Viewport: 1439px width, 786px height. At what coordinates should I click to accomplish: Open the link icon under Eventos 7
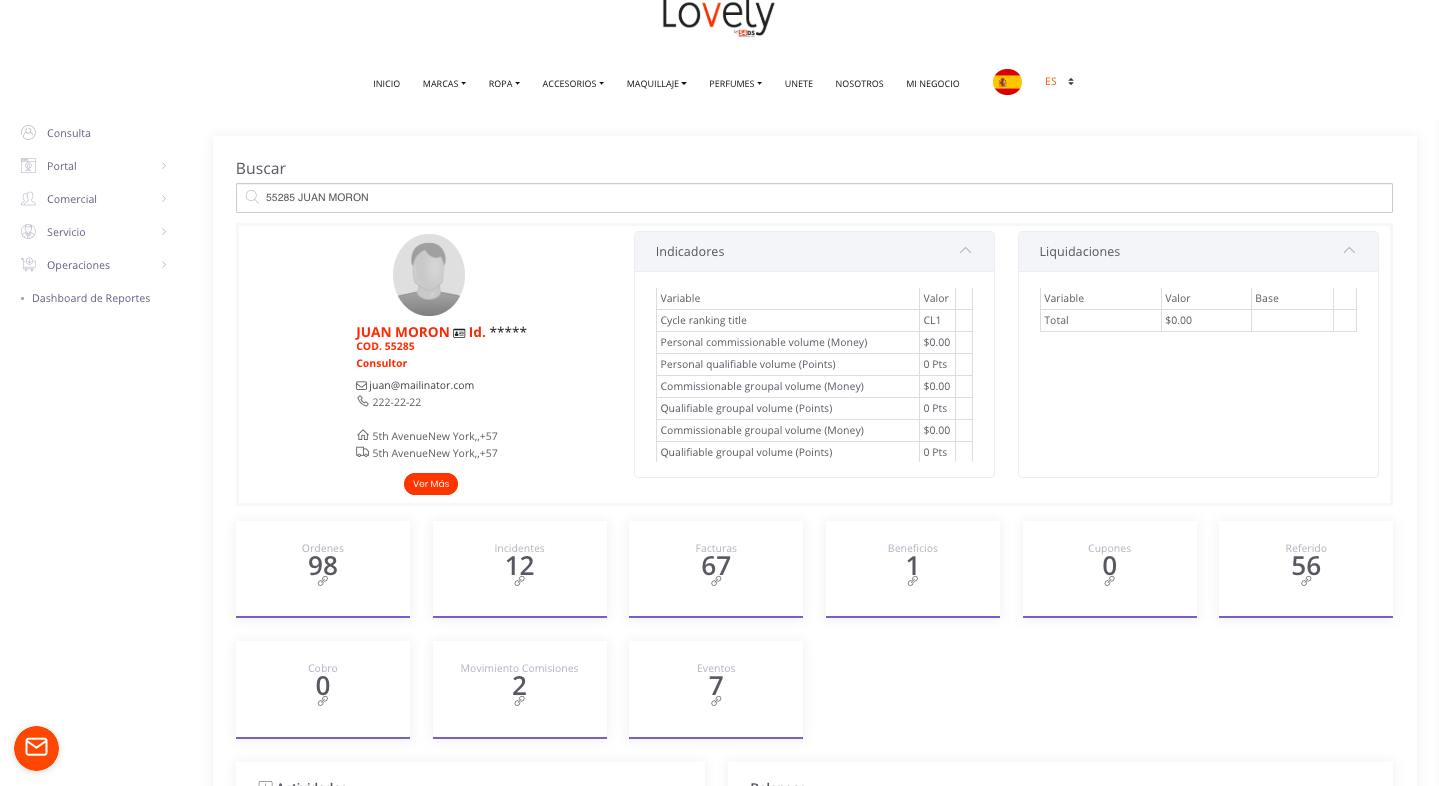click(716, 701)
